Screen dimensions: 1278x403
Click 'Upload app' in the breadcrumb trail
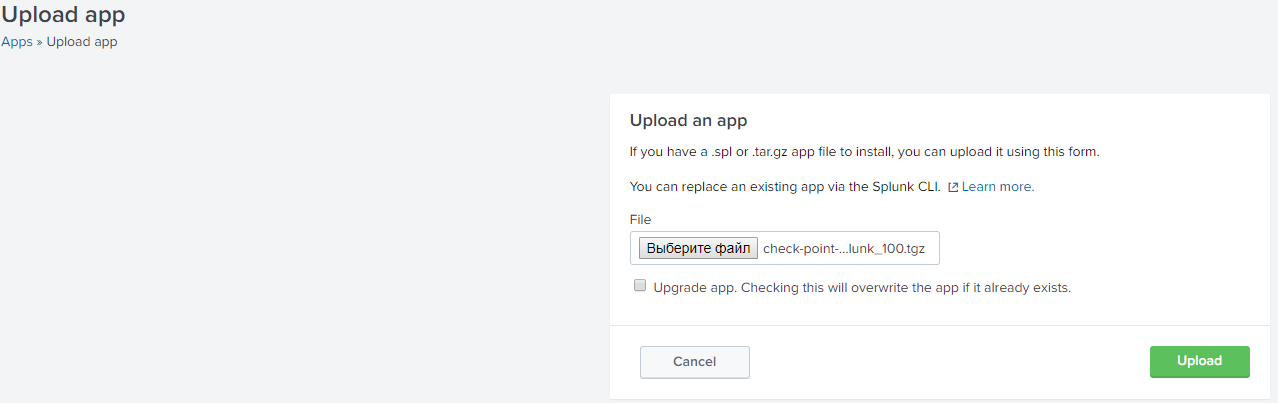pyautogui.click(x=82, y=42)
